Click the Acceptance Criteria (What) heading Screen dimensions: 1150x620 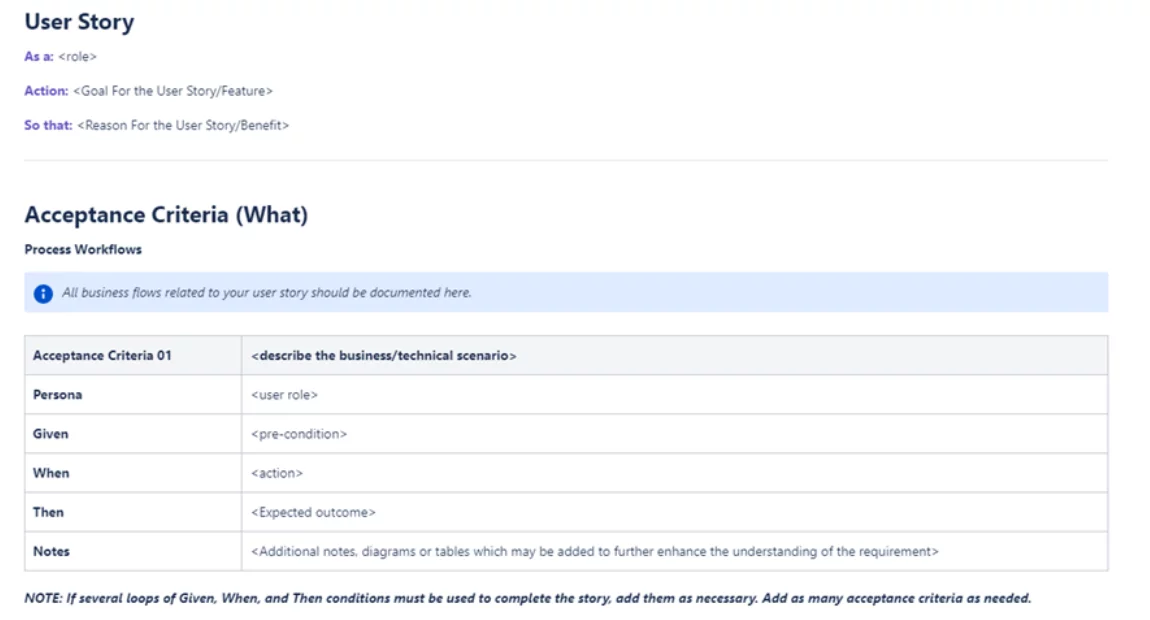tap(166, 215)
